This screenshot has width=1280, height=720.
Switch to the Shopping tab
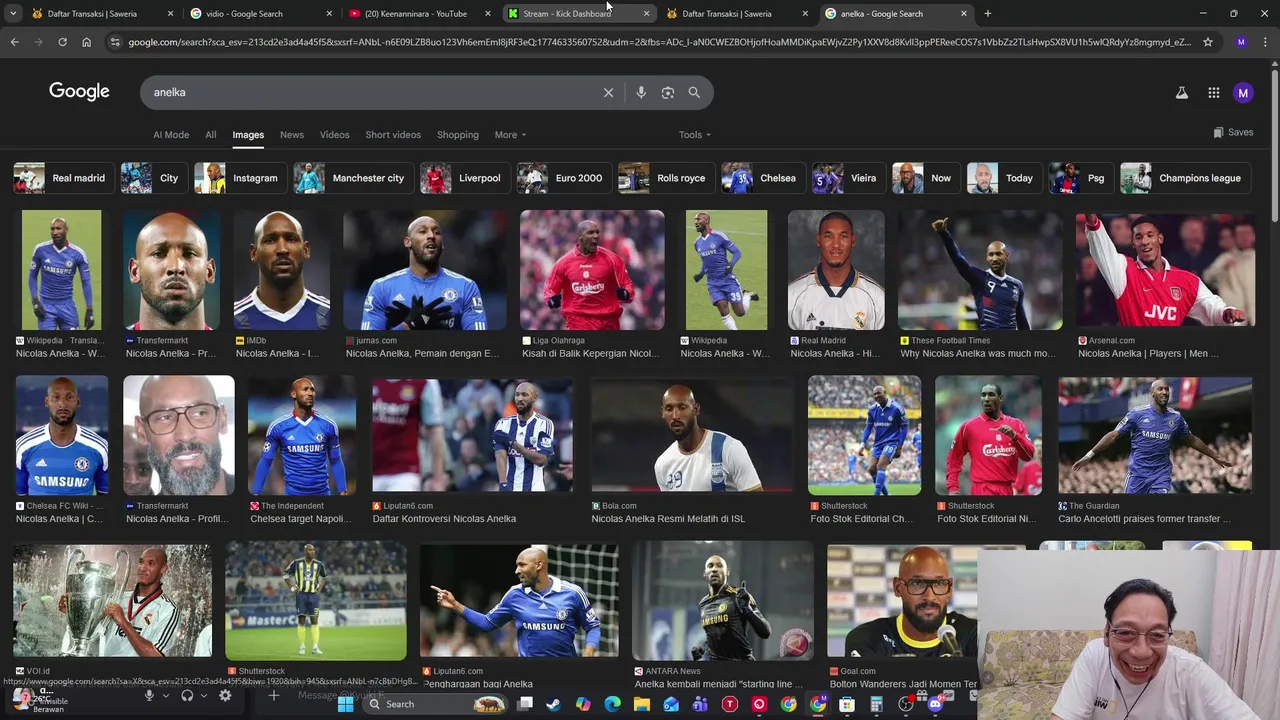(458, 135)
